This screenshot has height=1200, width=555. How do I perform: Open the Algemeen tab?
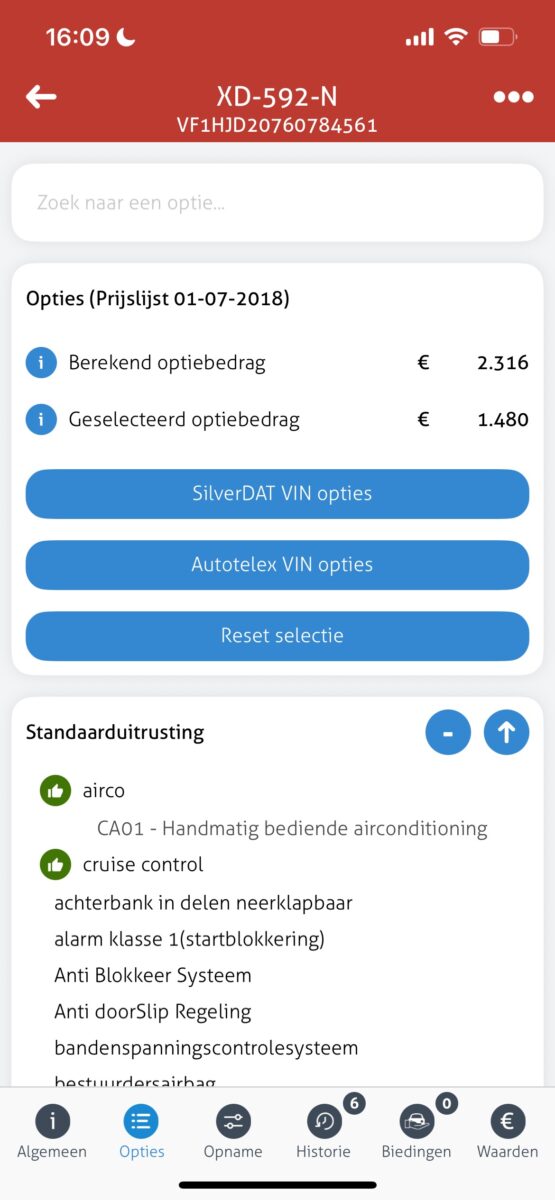(52, 1133)
